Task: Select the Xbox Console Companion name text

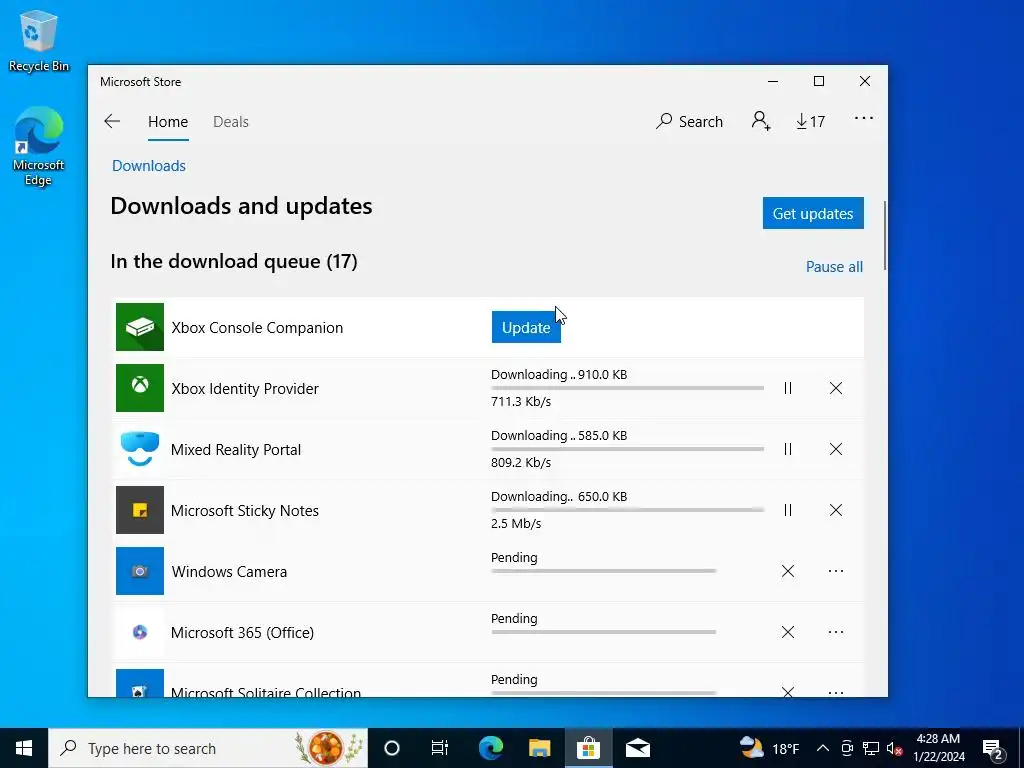Action: pos(257,328)
